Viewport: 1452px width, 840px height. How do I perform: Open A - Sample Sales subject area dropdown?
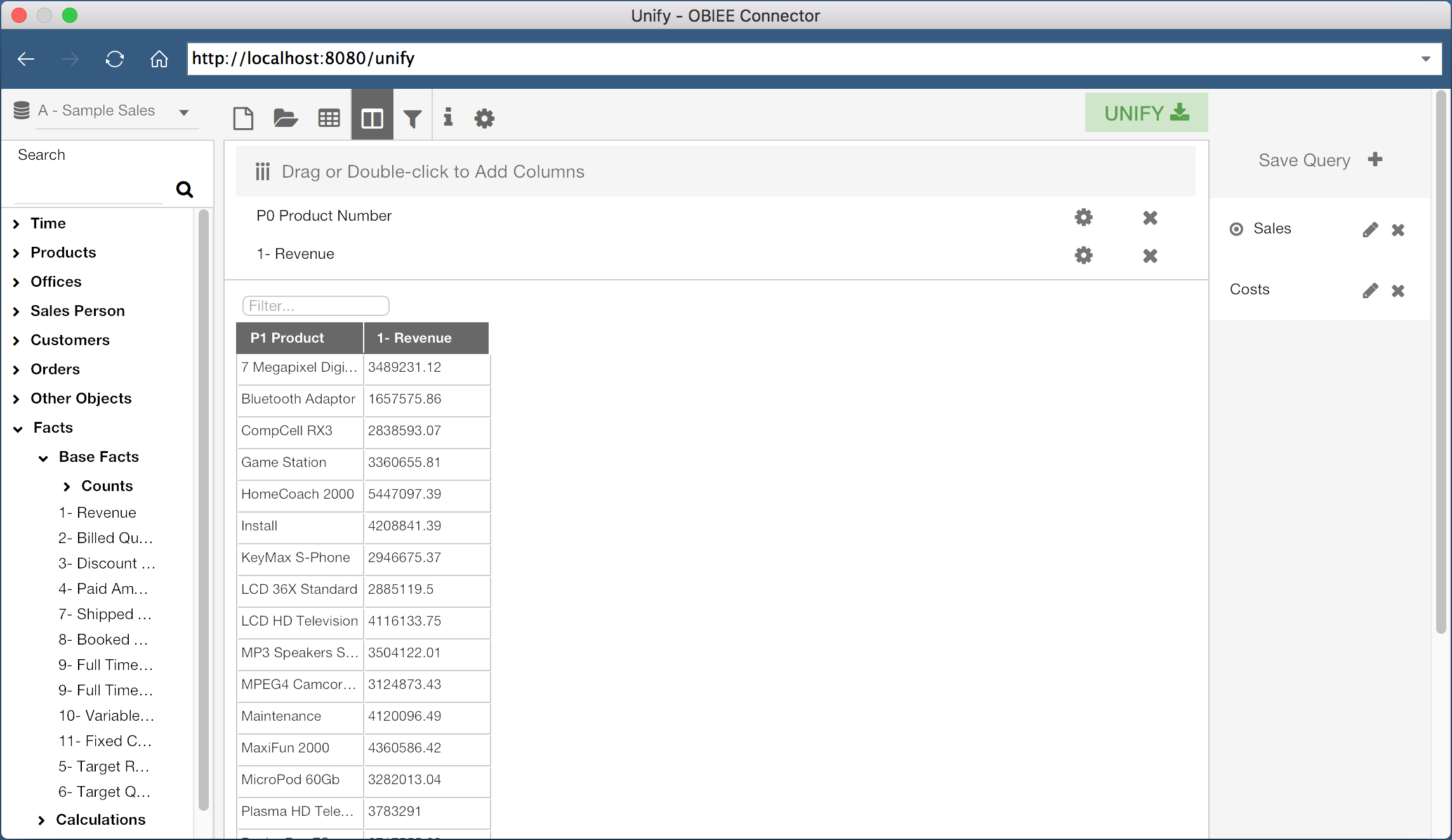(183, 112)
